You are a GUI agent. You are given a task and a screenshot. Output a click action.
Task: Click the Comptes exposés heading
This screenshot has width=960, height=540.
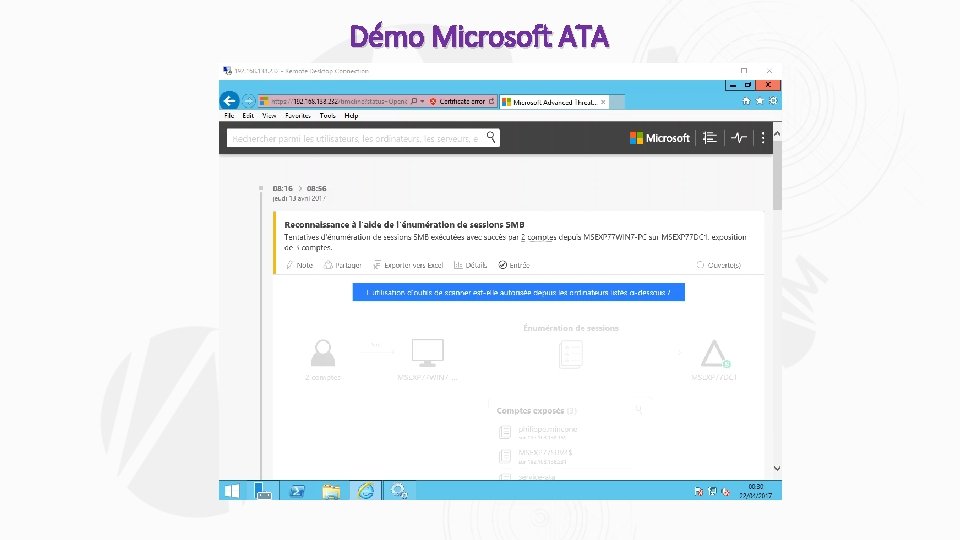point(536,411)
